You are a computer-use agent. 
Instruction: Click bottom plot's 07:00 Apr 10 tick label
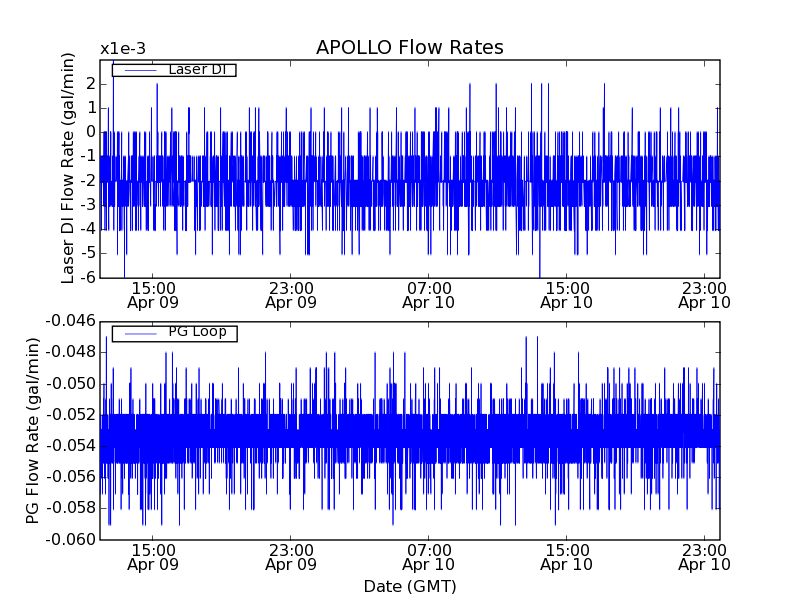coord(429,557)
